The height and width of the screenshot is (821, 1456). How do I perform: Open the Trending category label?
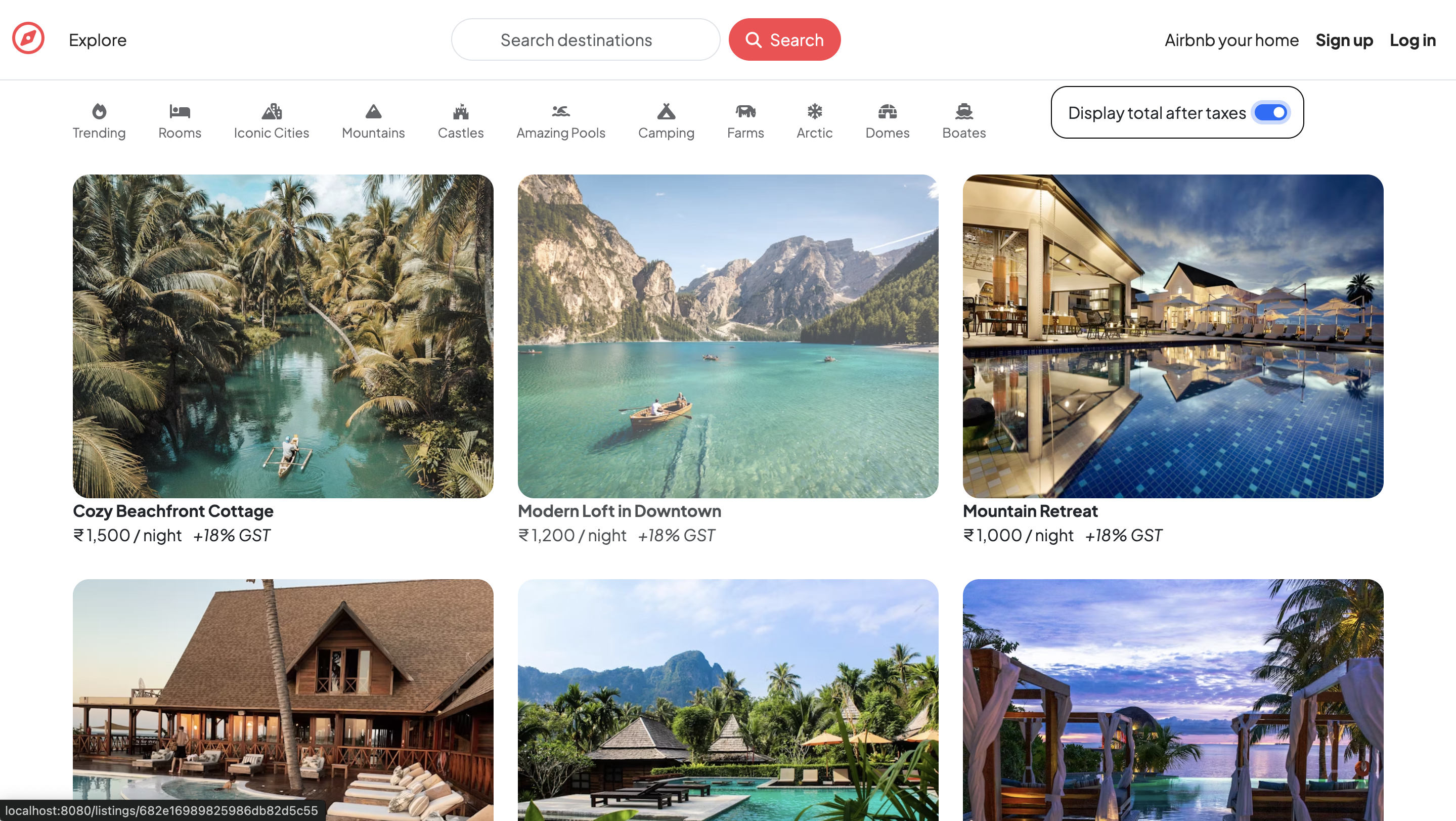(x=99, y=133)
